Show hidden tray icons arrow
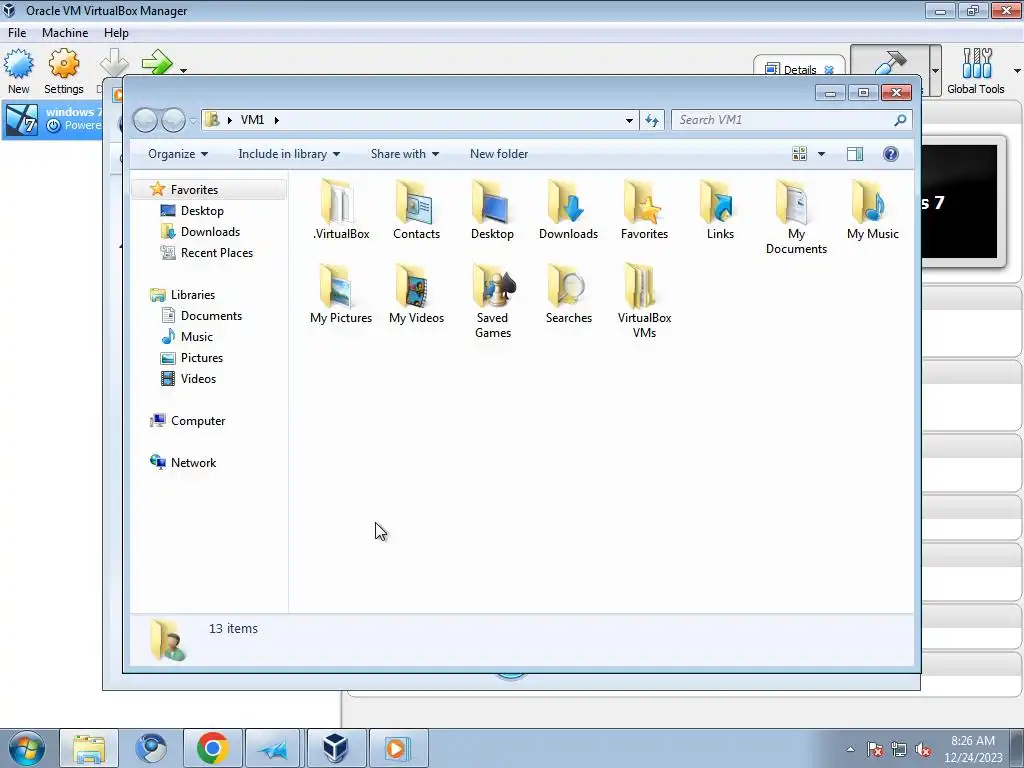The height and width of the screenshot is (768, 1024). pyautogui.click(x=850, y=750)
